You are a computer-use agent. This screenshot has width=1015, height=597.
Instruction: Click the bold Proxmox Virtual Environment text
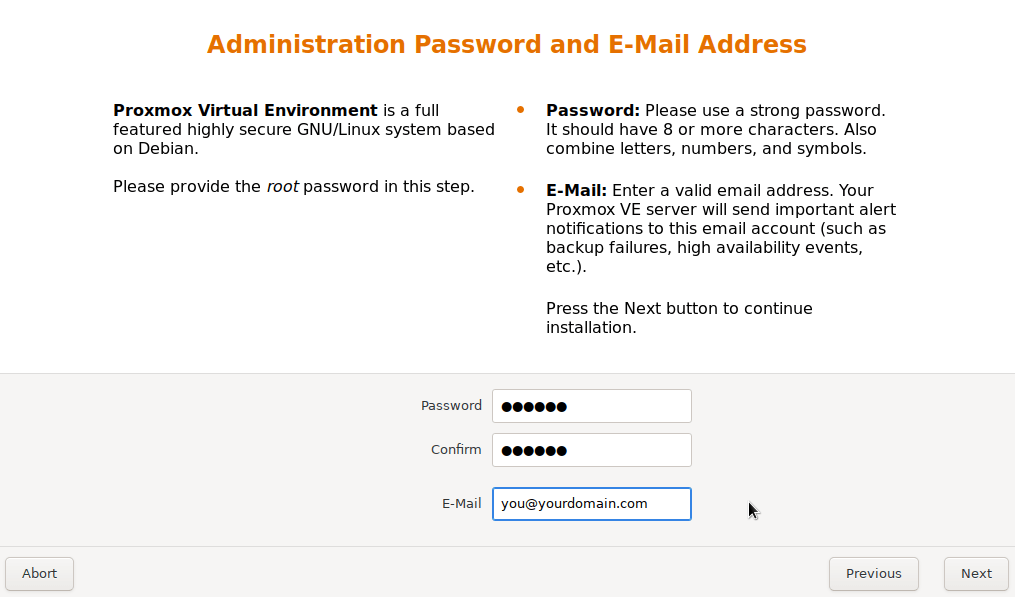[x=245, y=110]
